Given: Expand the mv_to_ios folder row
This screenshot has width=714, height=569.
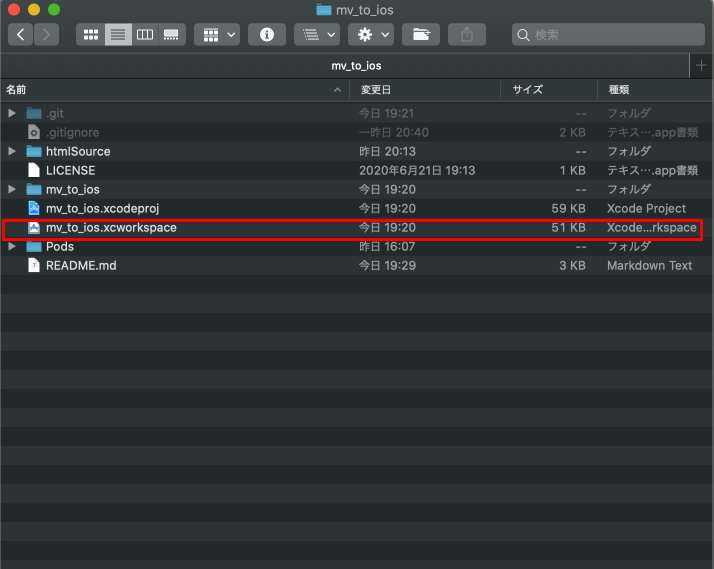Looking at the screenshot, I should [x=12, y=189].
